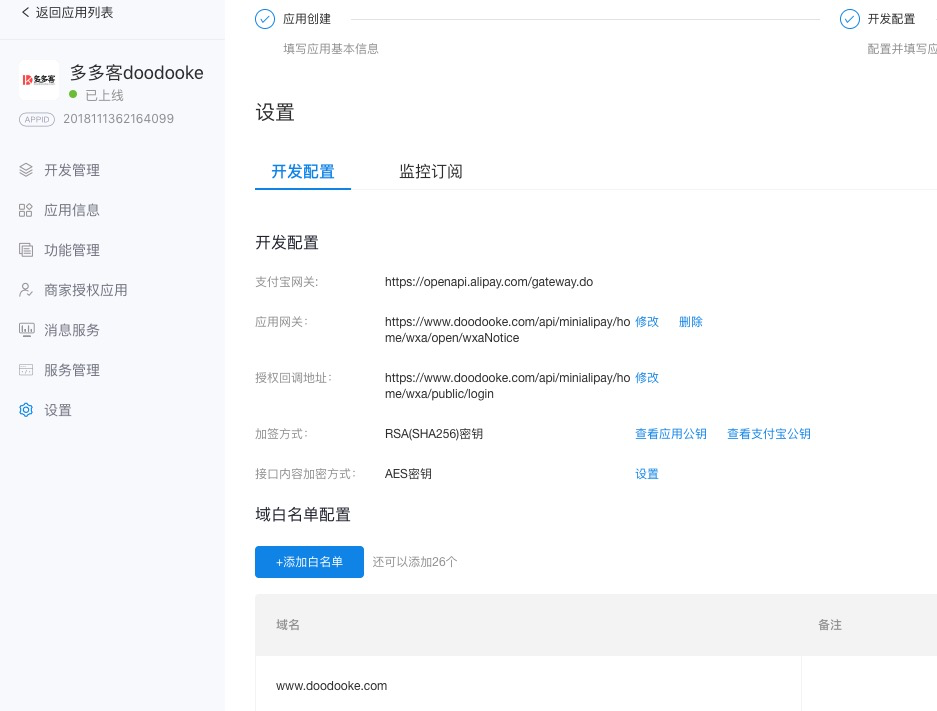The height and width of the screenshot is (711, 937).
Task: Click the 填写应用基本信息 step description
Action: pos(330,49)
